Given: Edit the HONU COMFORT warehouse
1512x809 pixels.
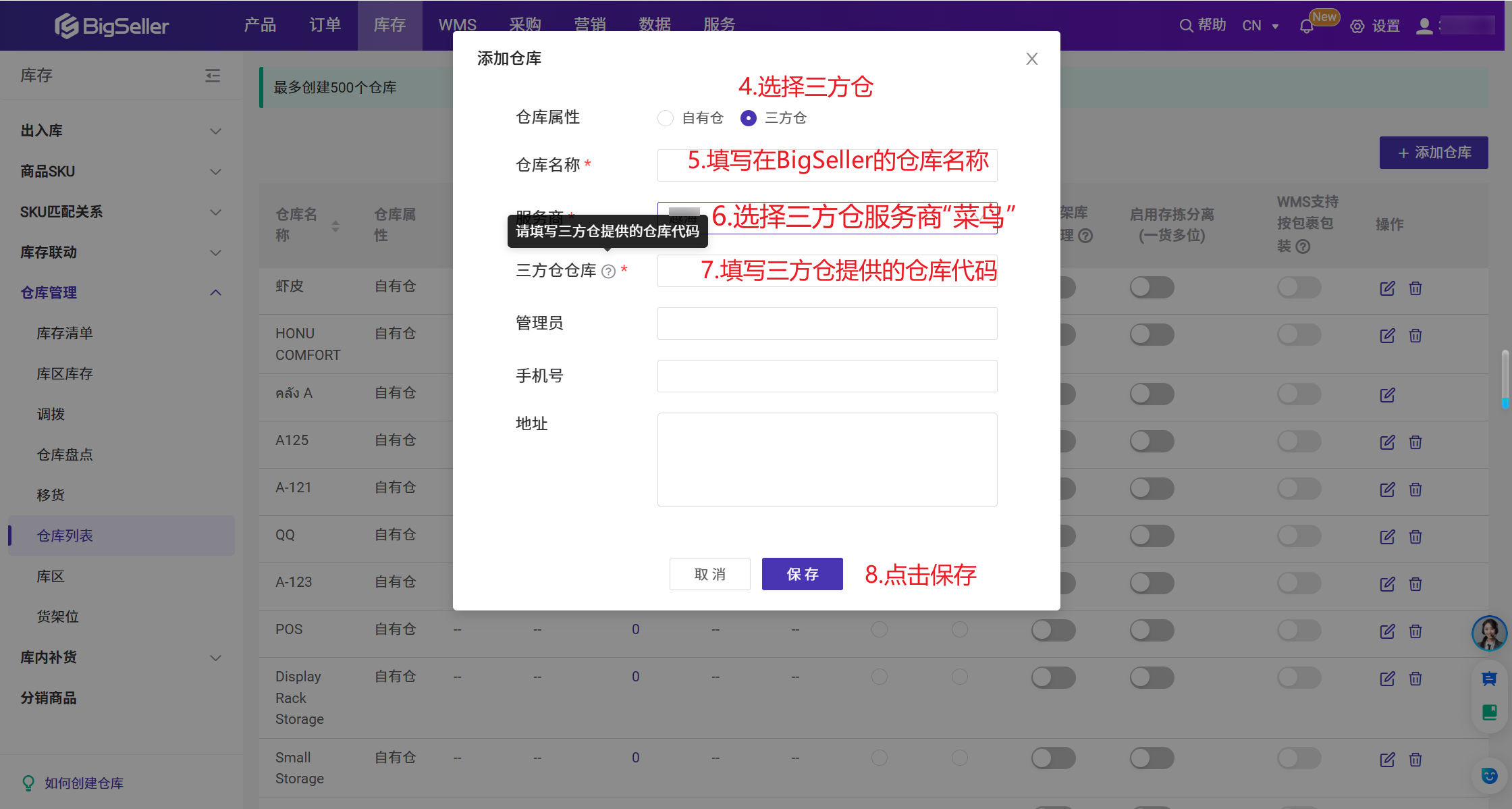Looking at the screenshot, I should pyautogui.click(x=1387, y=336).
